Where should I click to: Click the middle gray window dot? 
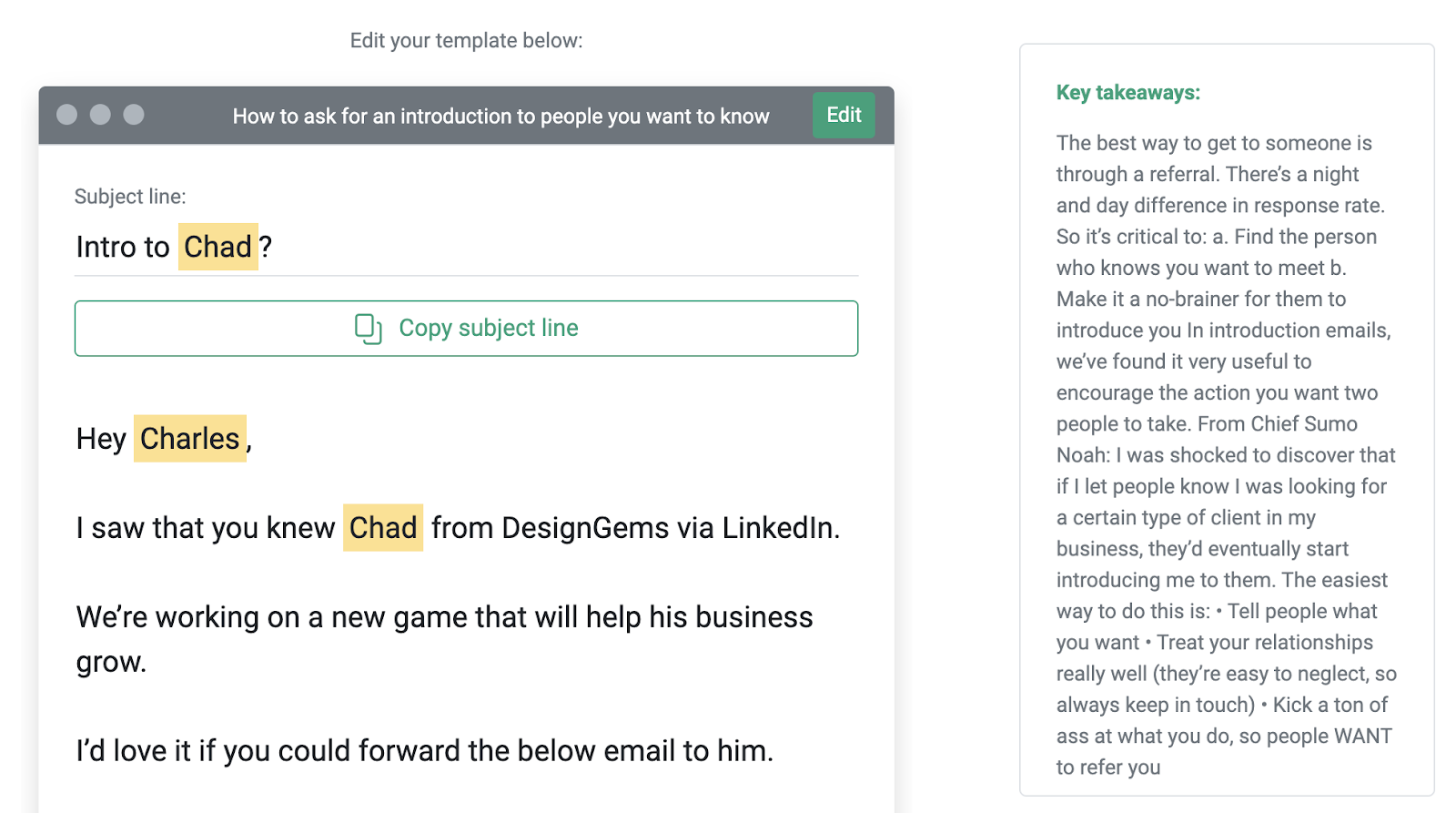[100, 115]
